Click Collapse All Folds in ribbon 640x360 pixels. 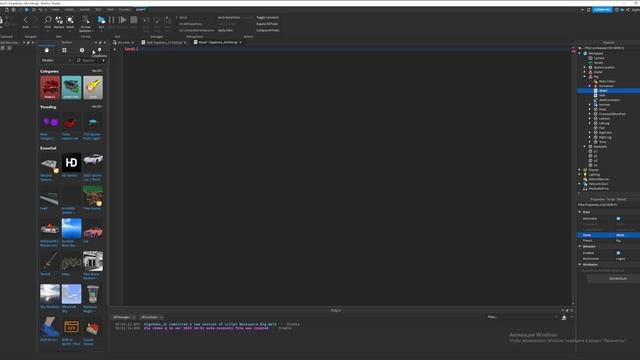(267, 30)
